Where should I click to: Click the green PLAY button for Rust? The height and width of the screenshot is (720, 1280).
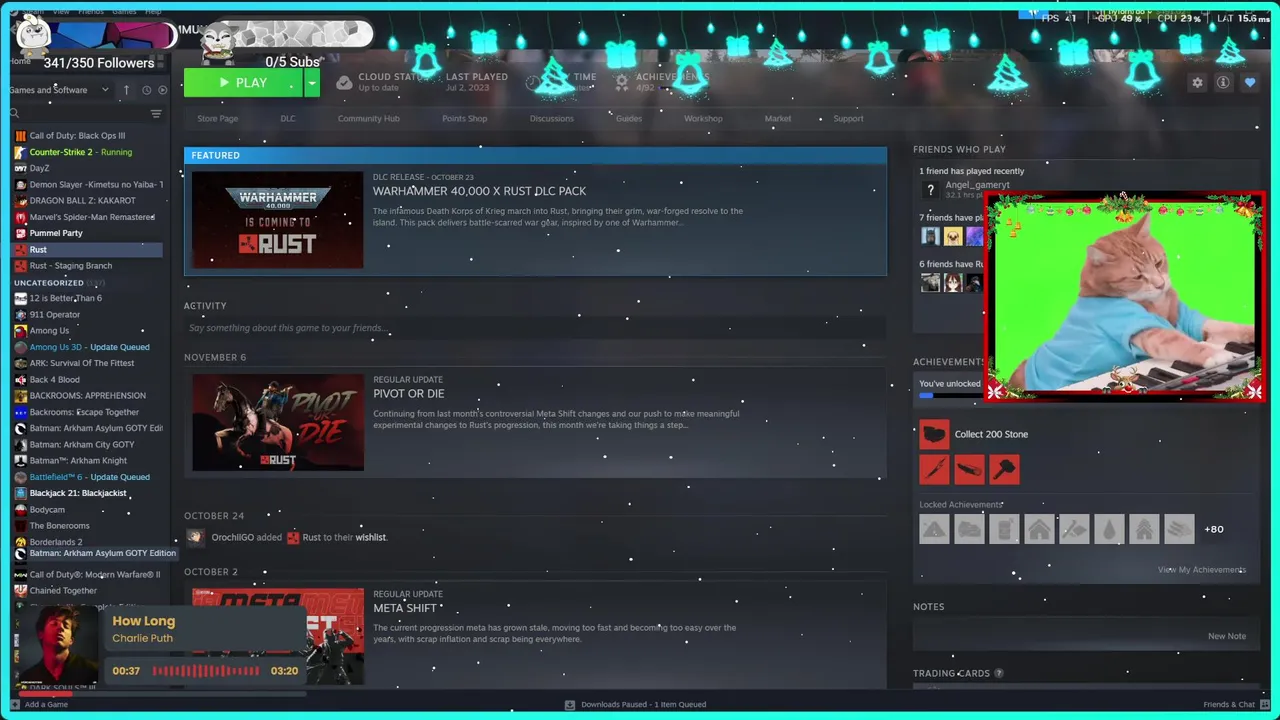tap(243, 83)
